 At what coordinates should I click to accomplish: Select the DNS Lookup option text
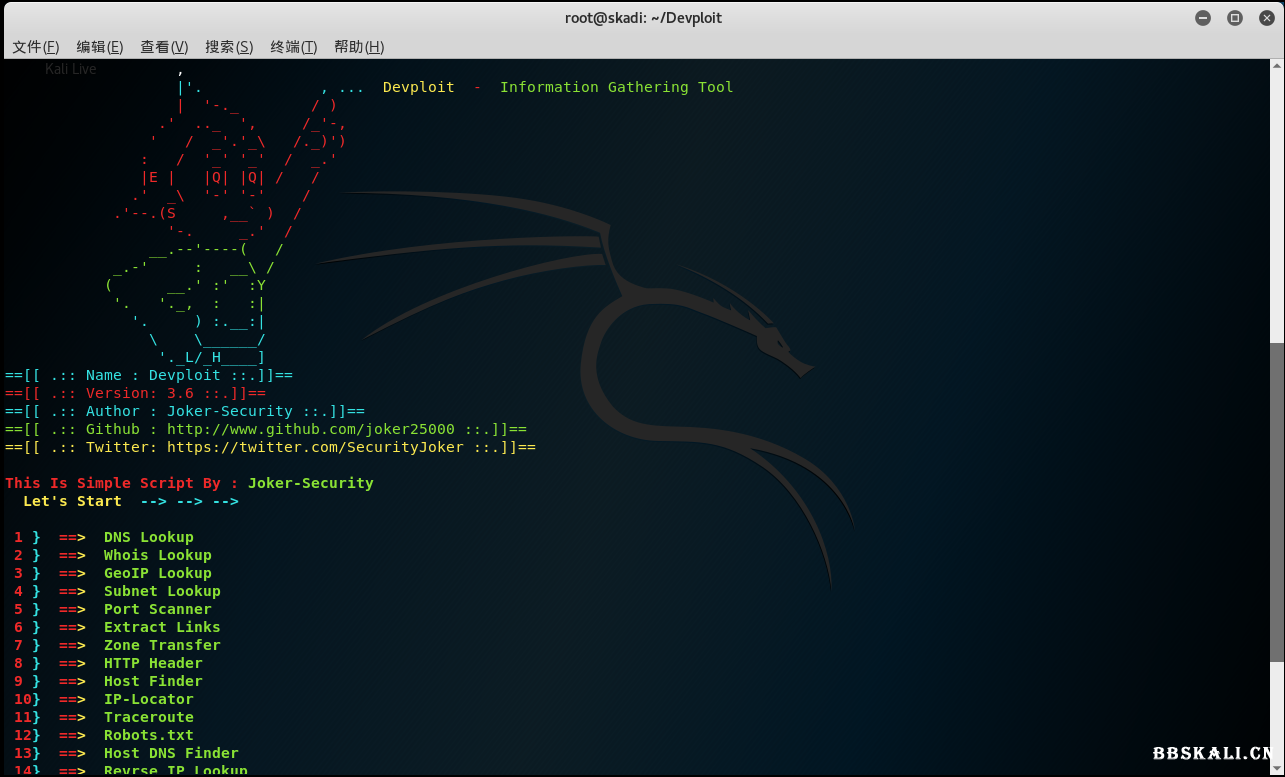pyautogui.click(x=148, y=537)
